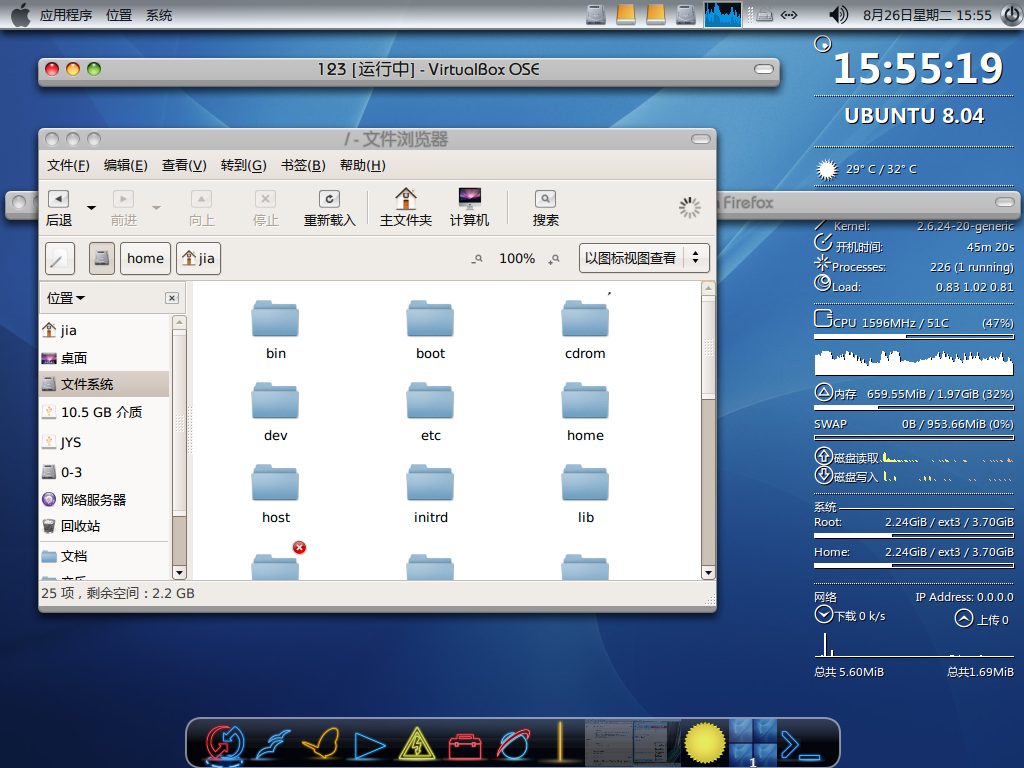1024x768 pixels.
Task: Select 文件系统 in the sidebar
Action: [x=104, y=384]
